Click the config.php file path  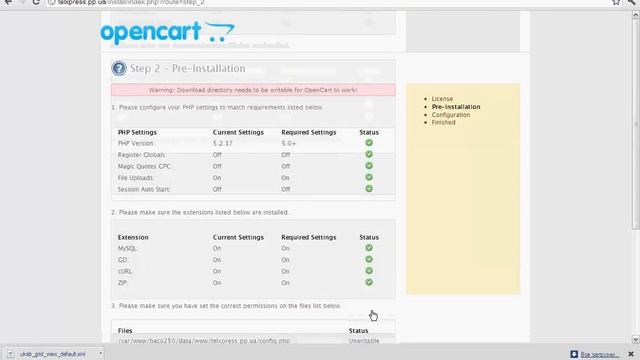(204, 340)
